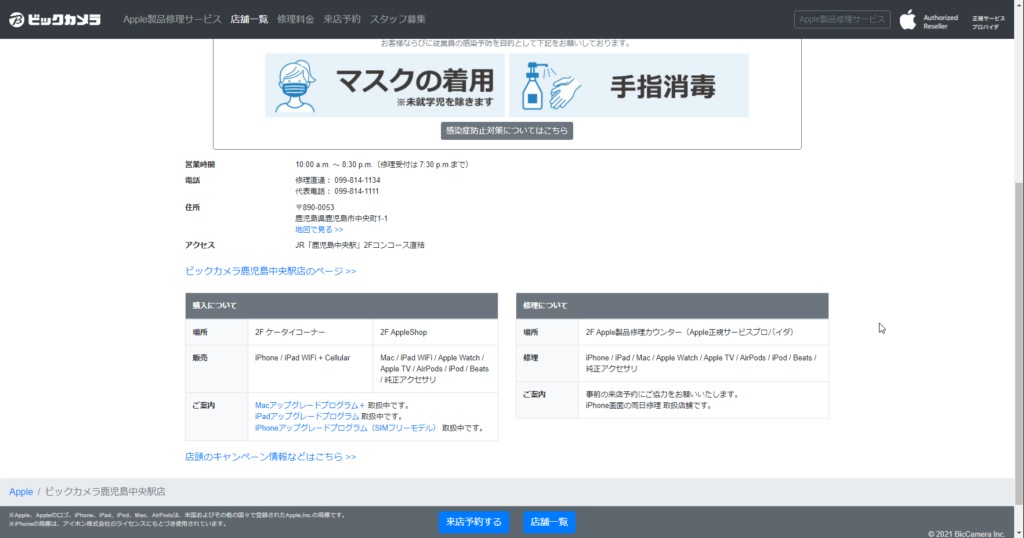This screenshot has height=538, width=1024.
Task: Click the 2F ケータイコーナー cell
Action: pos(310,332)
